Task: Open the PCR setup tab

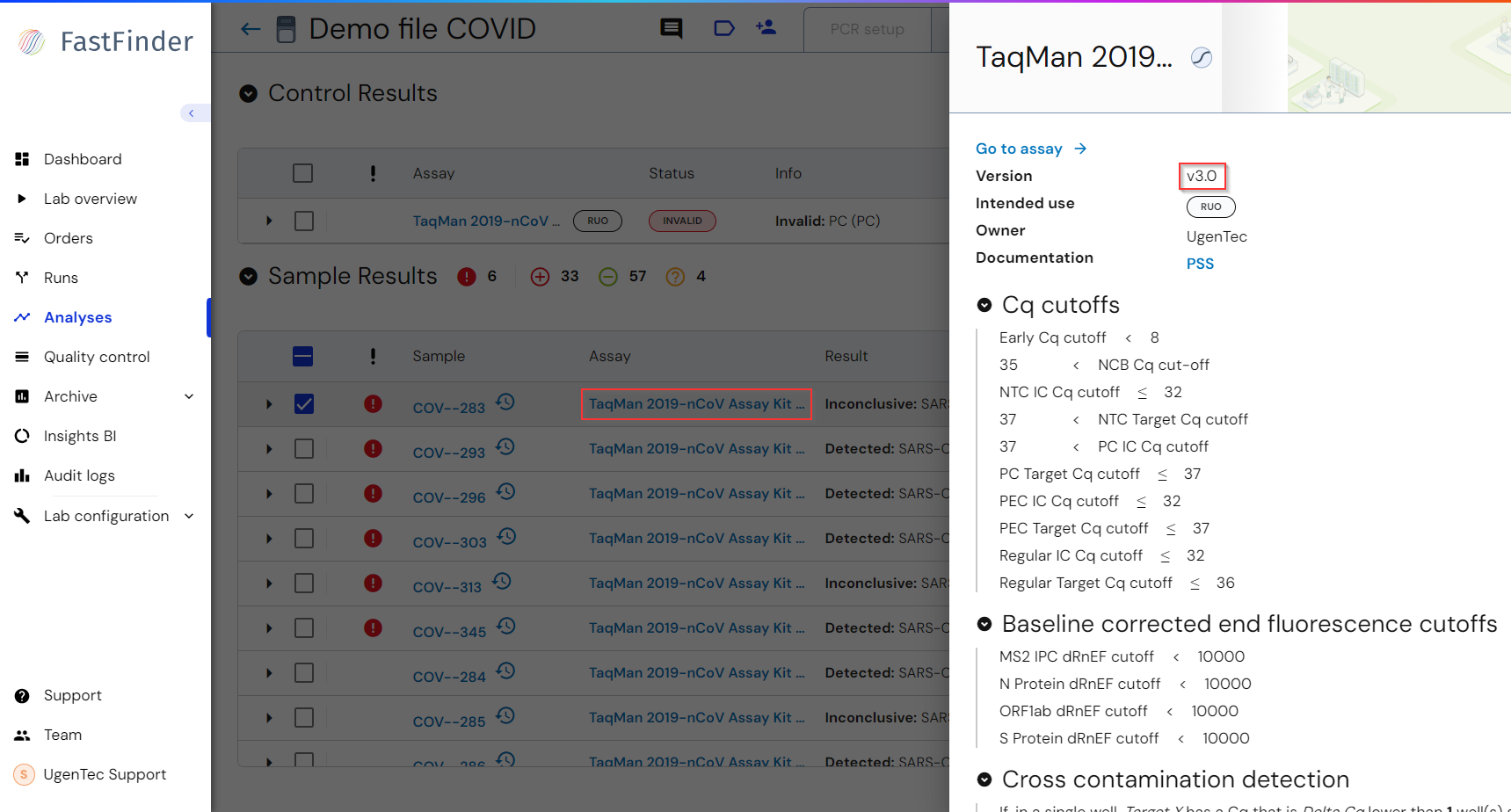Action: (867, 29)
